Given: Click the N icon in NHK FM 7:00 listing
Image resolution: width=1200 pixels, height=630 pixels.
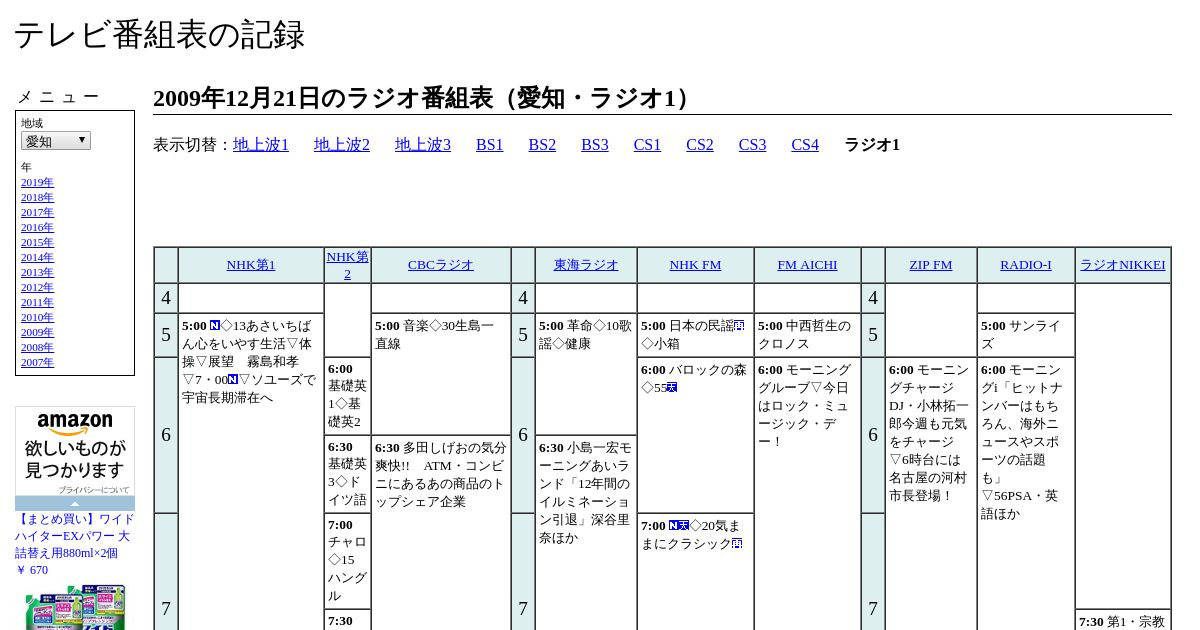Looking at the screenshot, I should tap(674, 526).
